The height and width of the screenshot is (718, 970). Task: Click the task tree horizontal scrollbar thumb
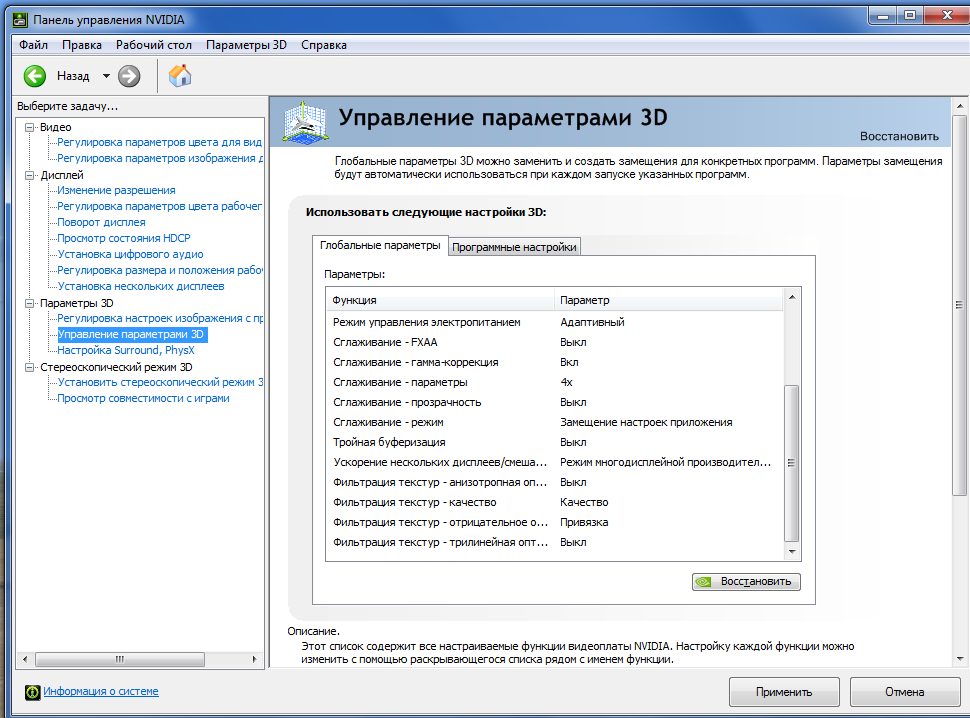tap(120, 659)
